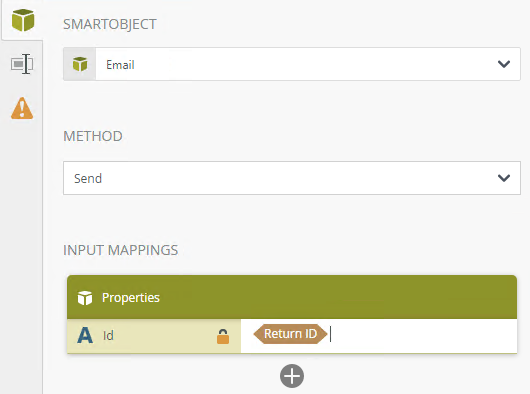Add a new input mapping with plus button

click(x=292, y=376)
